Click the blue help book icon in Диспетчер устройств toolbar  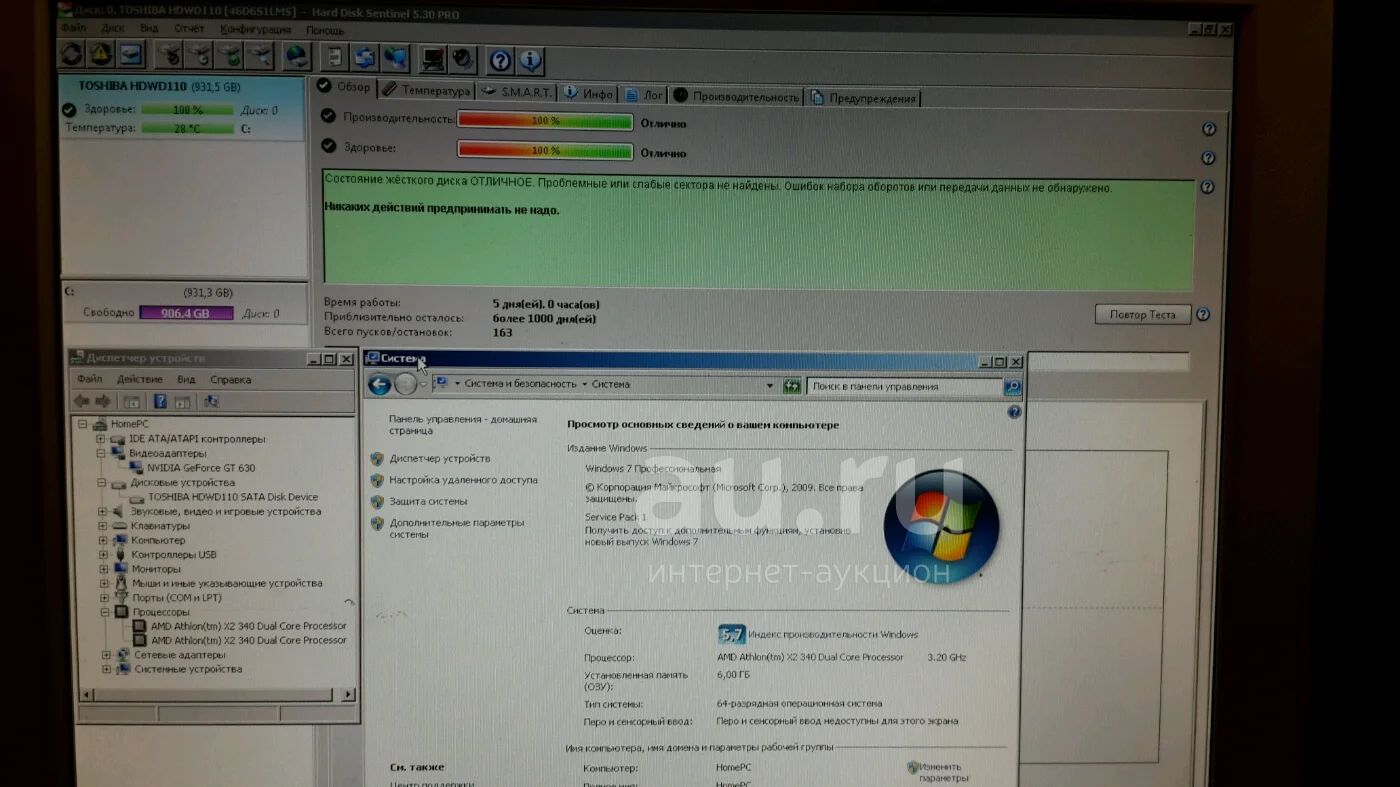(159, 401)
